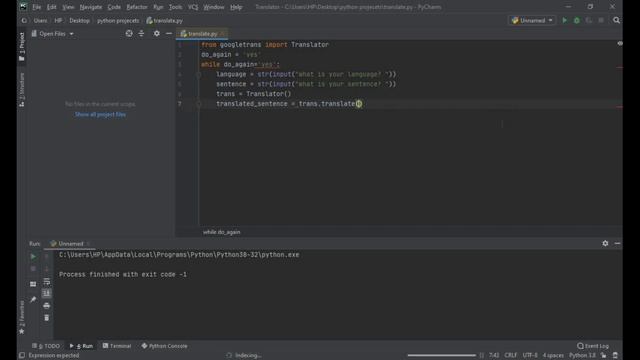Click the stop icon in Run panel

click(x=33, y=269)
